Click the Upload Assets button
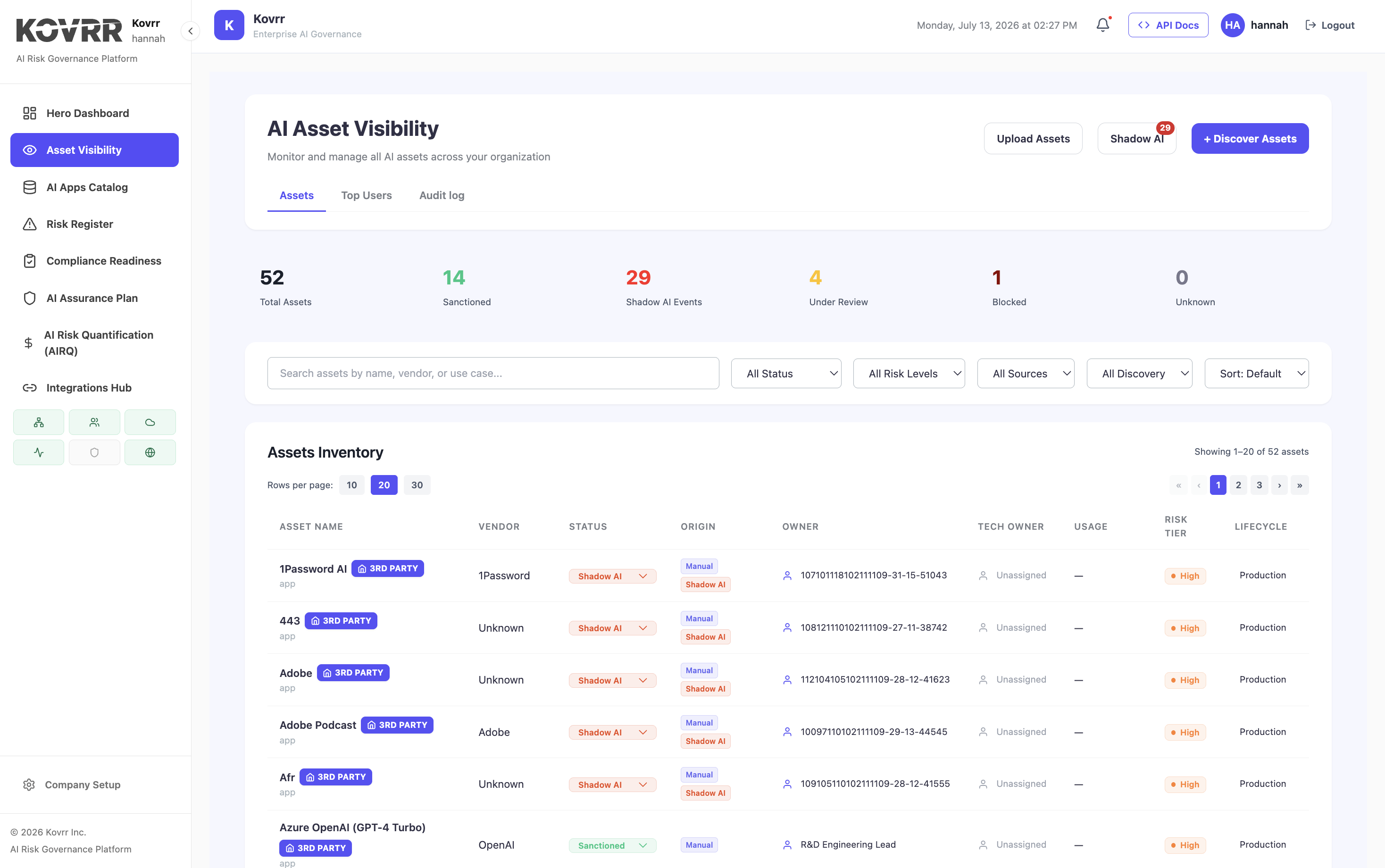 click(1033, 138)
